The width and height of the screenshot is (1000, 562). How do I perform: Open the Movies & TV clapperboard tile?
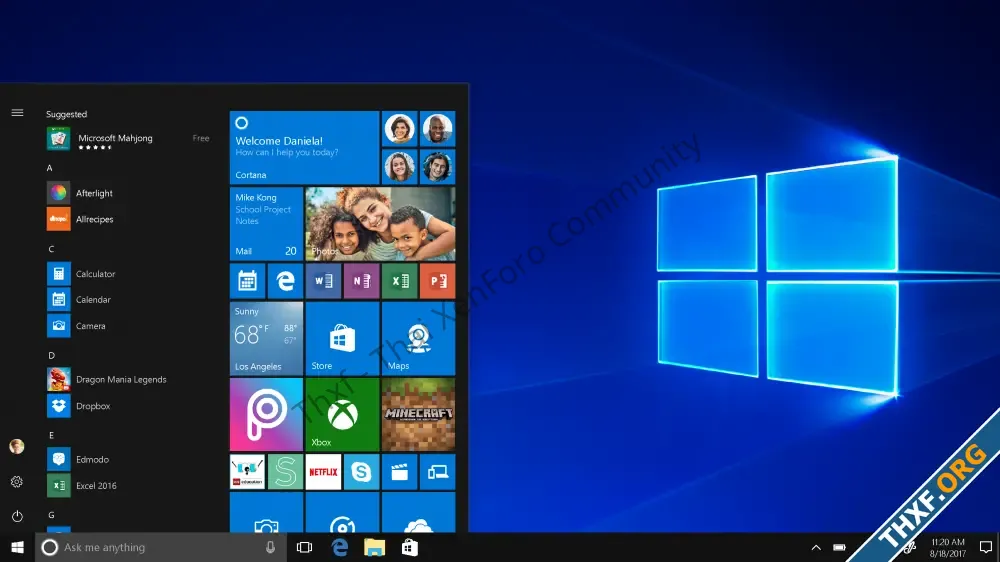(x=399, y=472)
